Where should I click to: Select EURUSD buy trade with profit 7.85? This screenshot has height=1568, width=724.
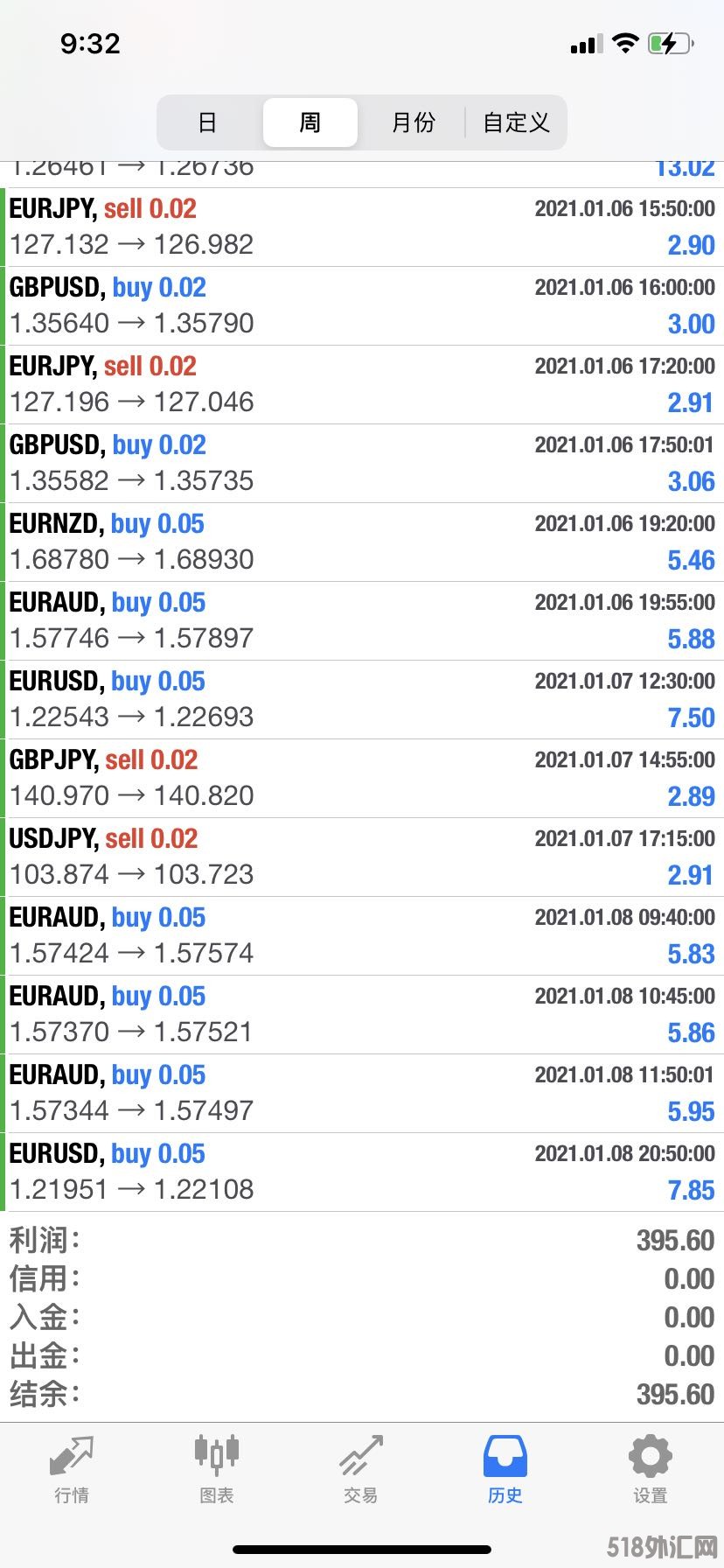(362, 1172)
